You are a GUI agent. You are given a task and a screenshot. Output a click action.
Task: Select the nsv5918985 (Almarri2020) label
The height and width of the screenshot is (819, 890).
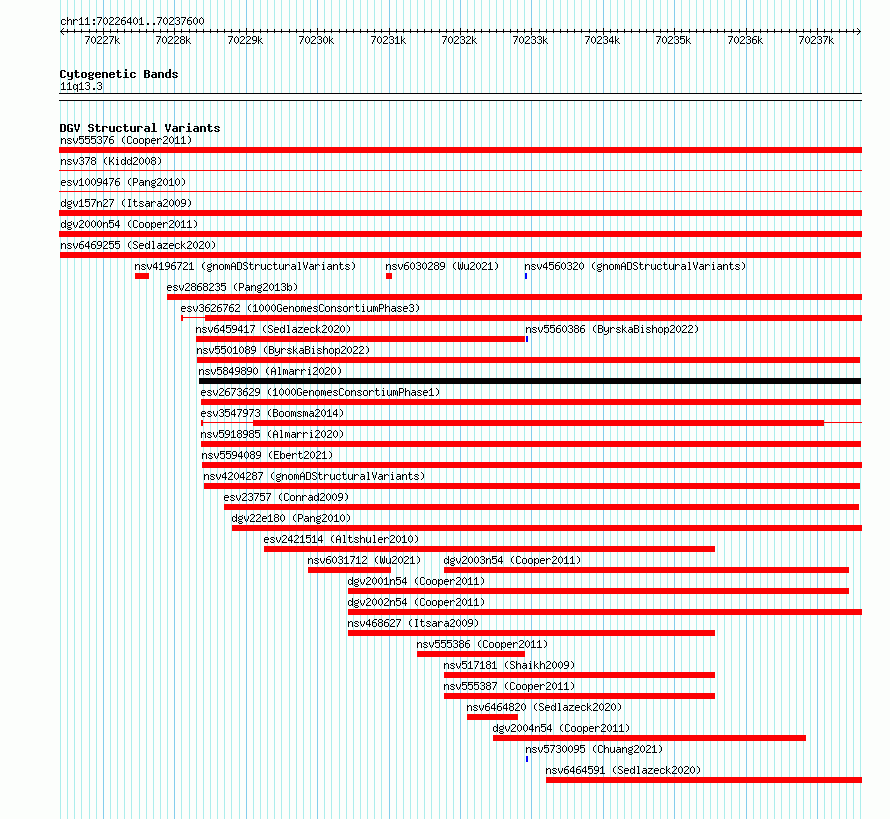click(272, 434)
